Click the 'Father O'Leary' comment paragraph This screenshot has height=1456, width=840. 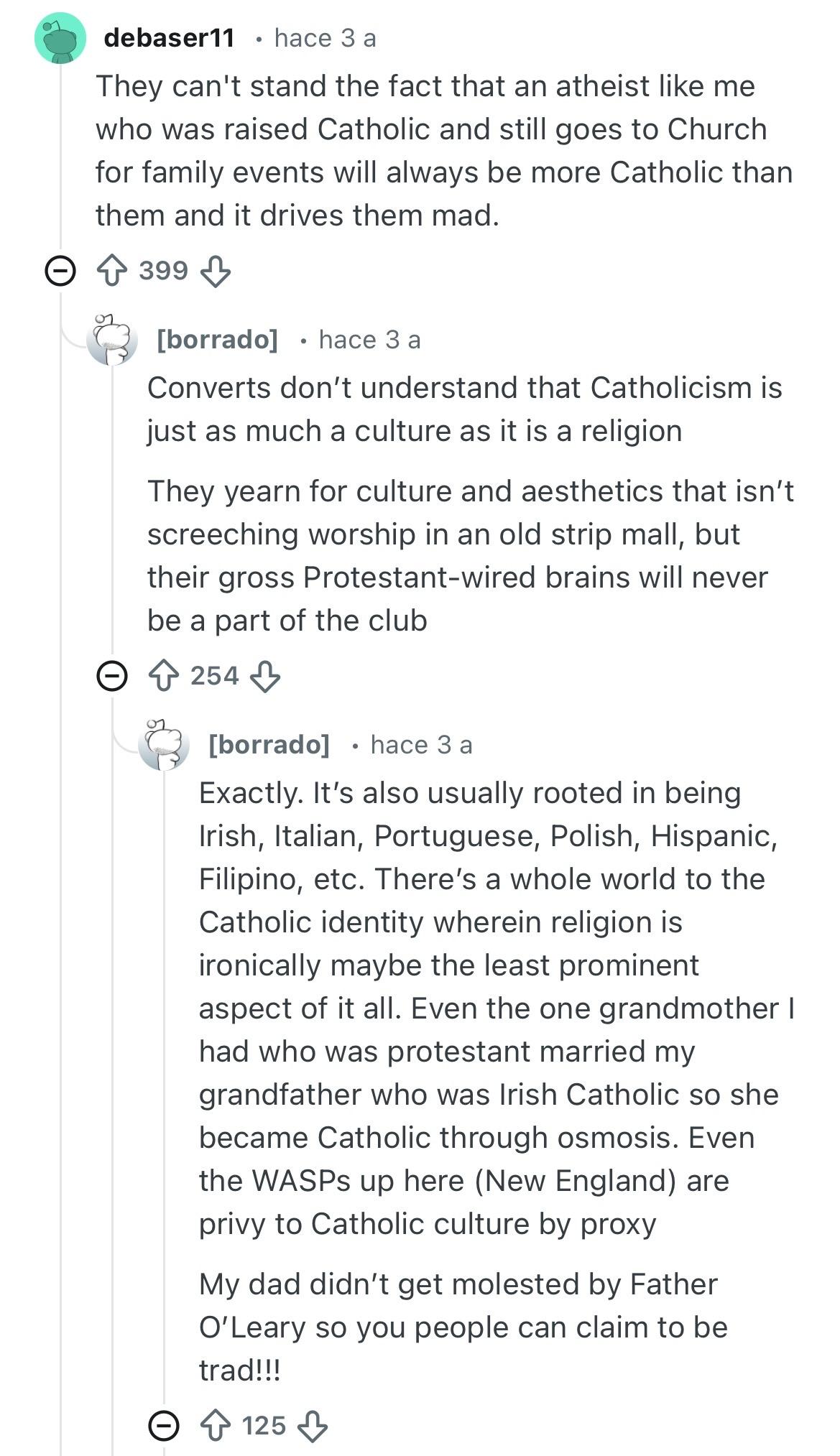[x=463, y=1327]
